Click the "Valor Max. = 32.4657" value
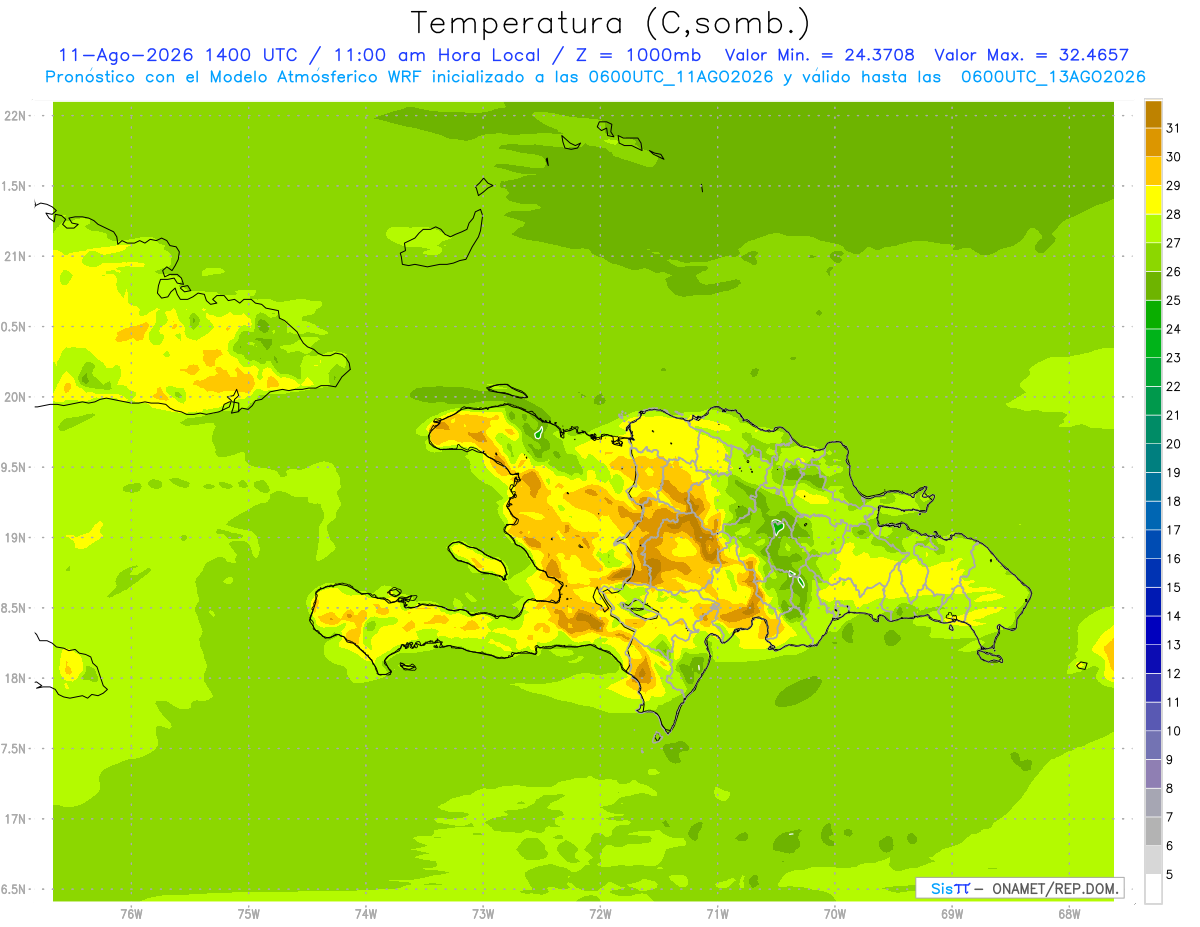This screenshot has height=927, width=1200. [x=1031, y=55]
